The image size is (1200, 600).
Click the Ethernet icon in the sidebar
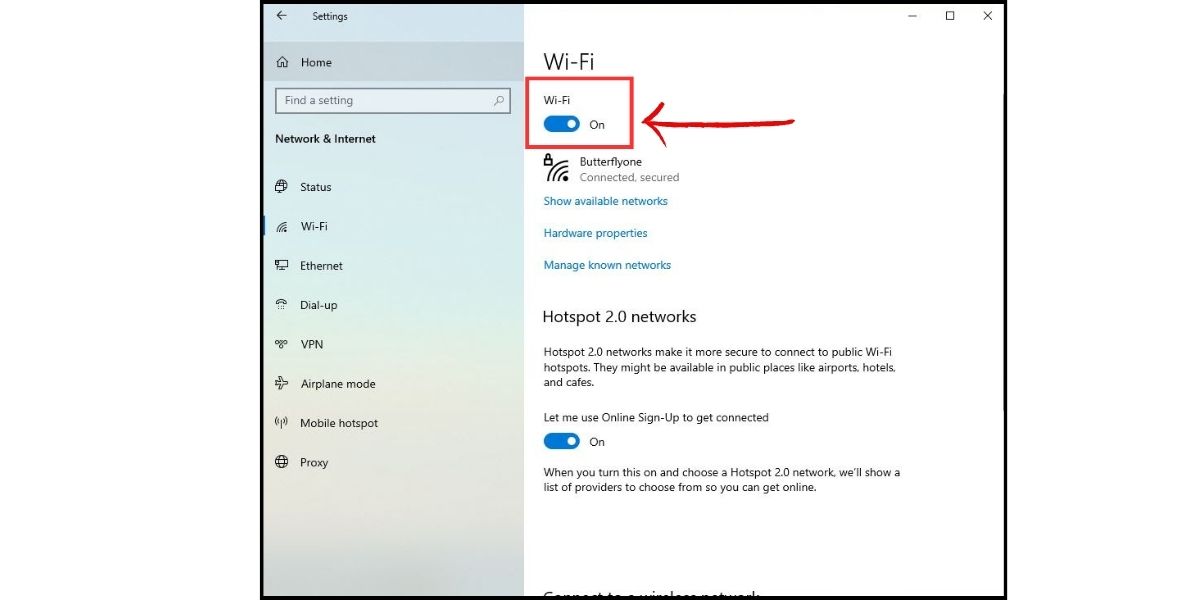point(281,265)
